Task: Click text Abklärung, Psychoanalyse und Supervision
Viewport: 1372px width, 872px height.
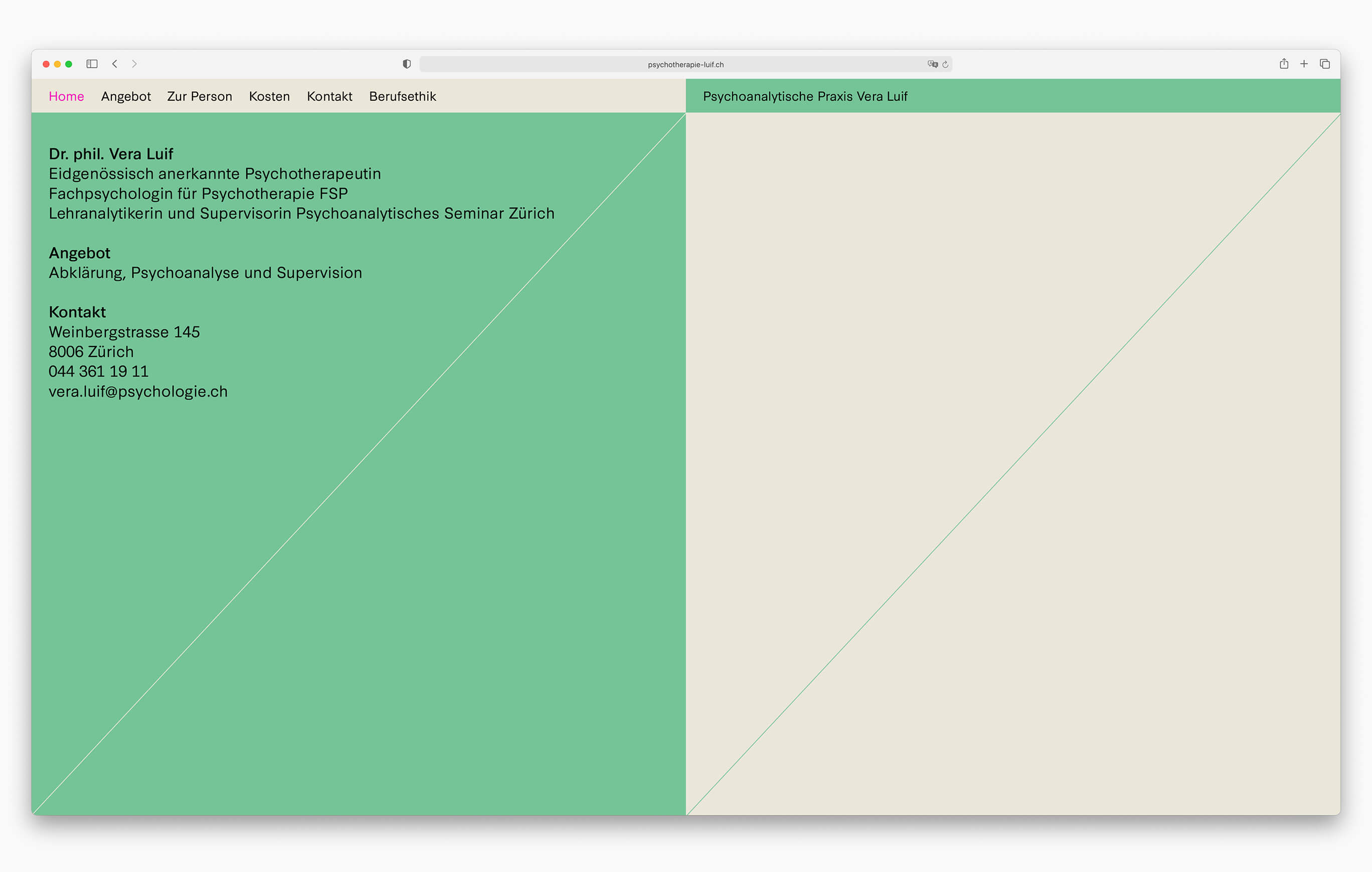Action: tap(205, 273)
